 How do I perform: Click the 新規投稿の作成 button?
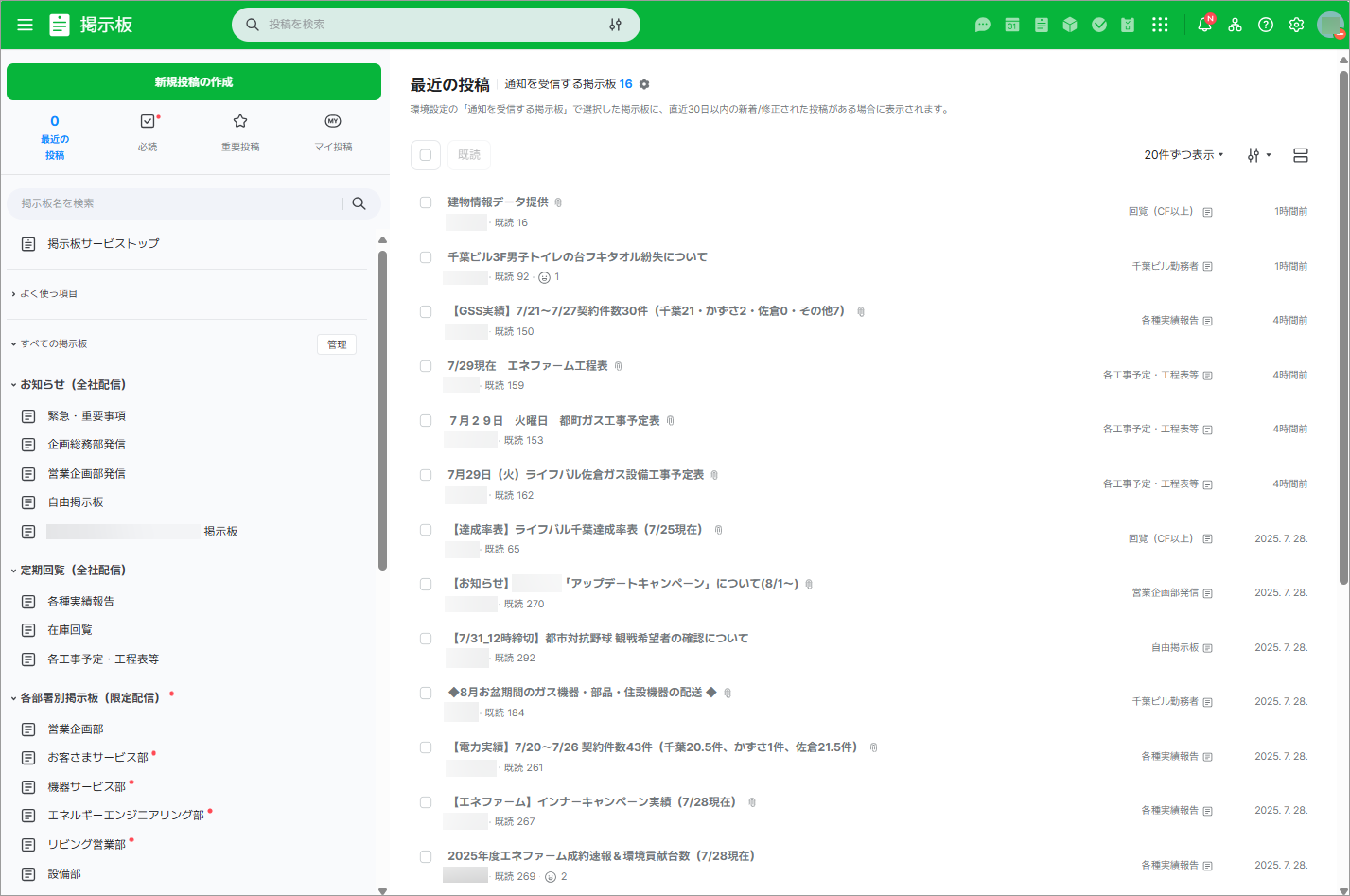click(x=194, y=82)
